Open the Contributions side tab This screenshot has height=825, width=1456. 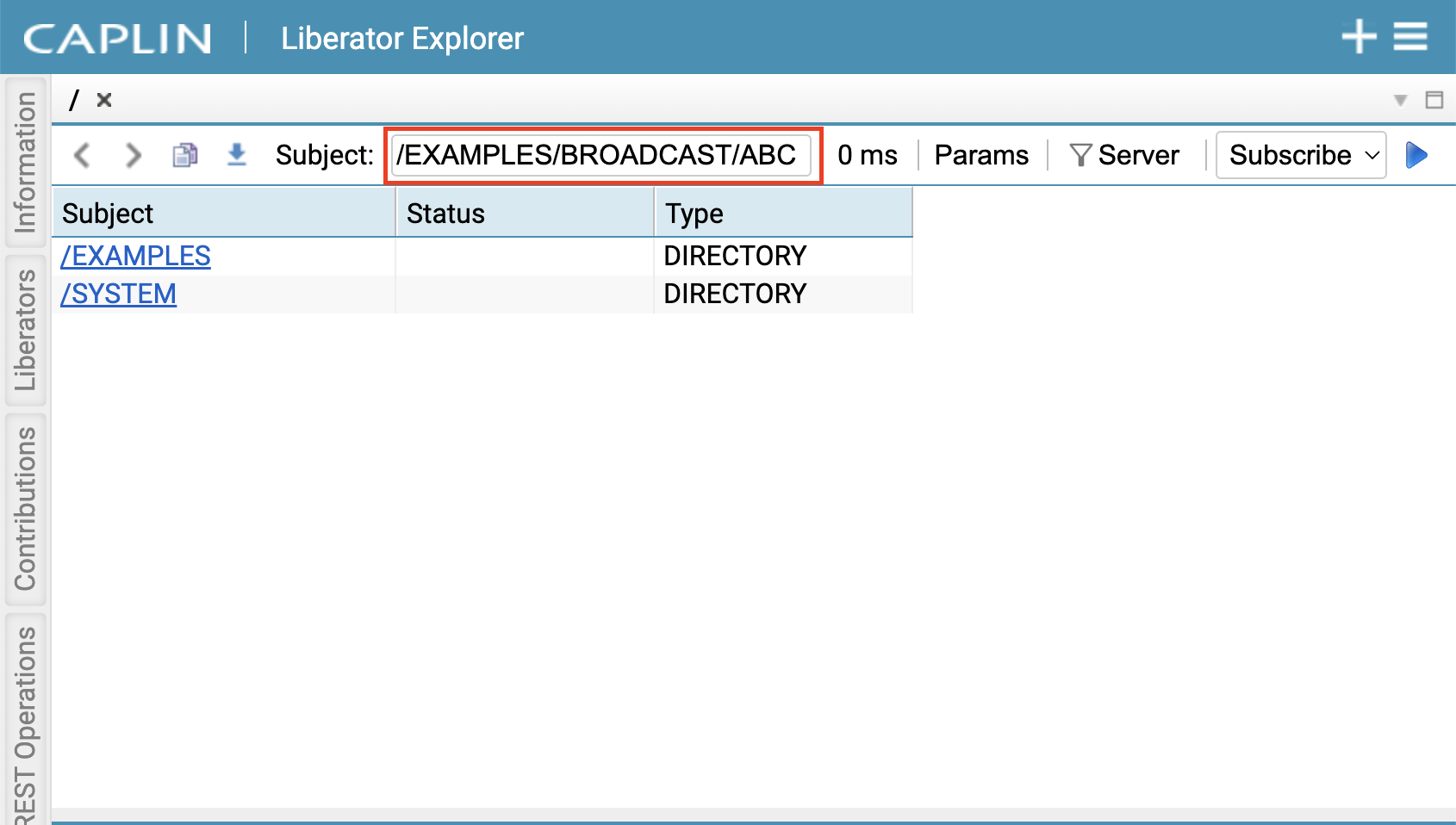point(25,509)
